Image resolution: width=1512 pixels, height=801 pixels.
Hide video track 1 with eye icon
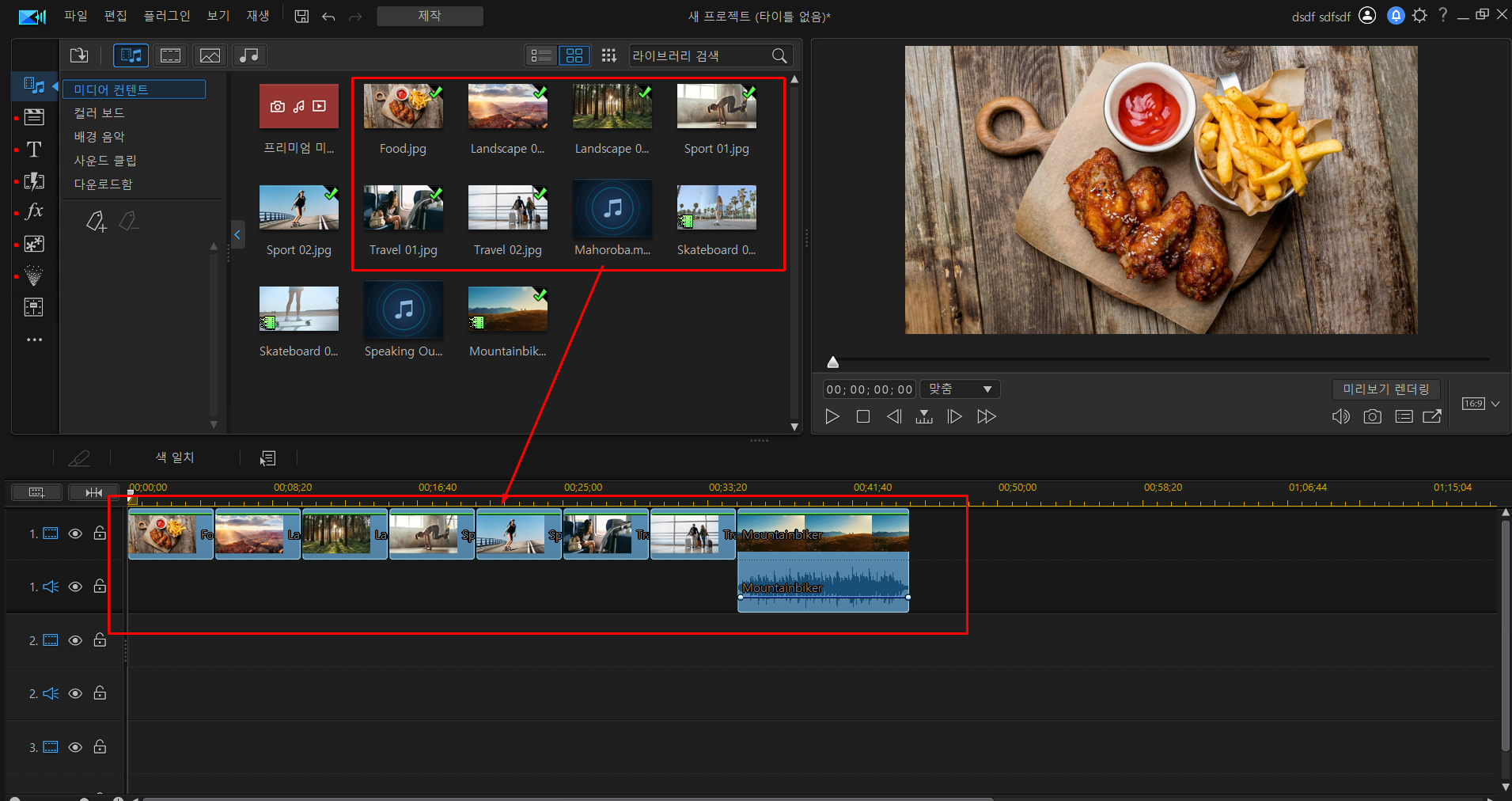[75, 533]
